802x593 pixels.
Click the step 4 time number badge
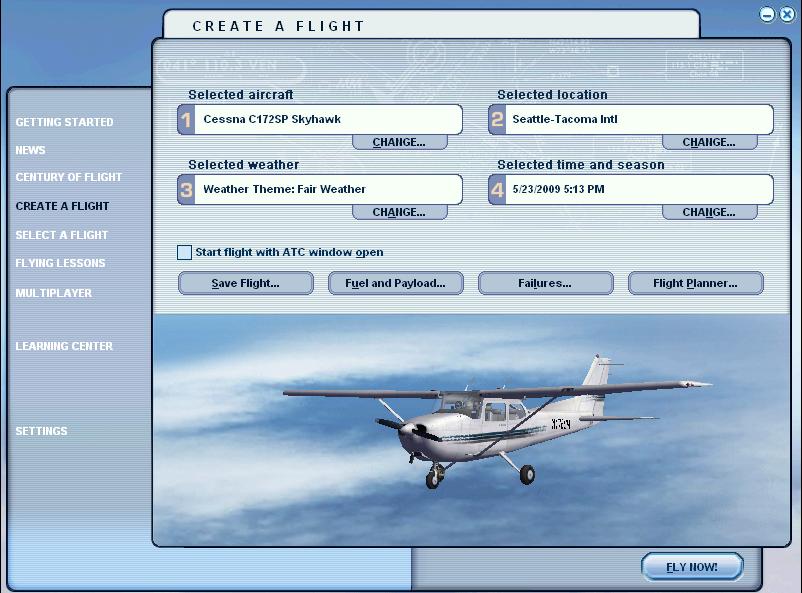tap(497, 190)
